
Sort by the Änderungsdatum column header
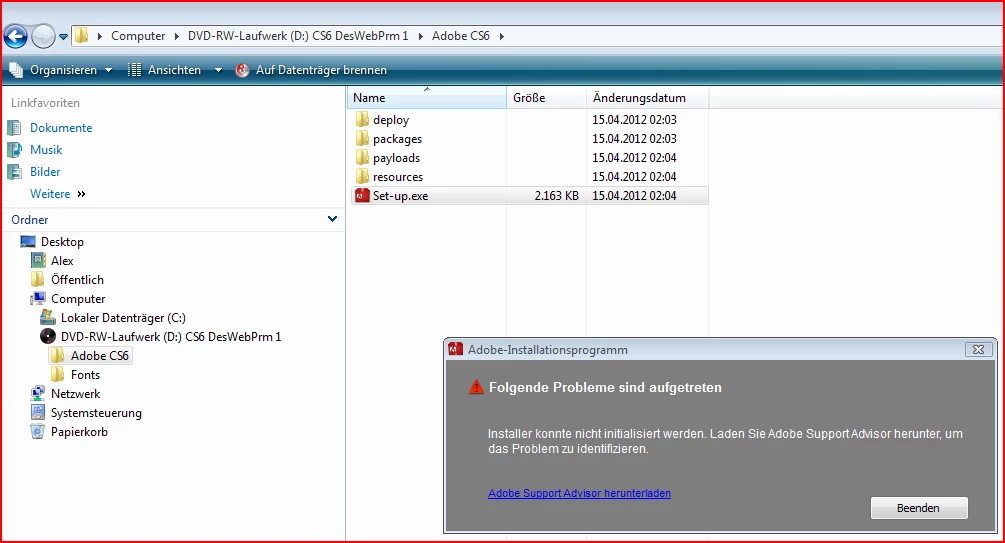647,97
